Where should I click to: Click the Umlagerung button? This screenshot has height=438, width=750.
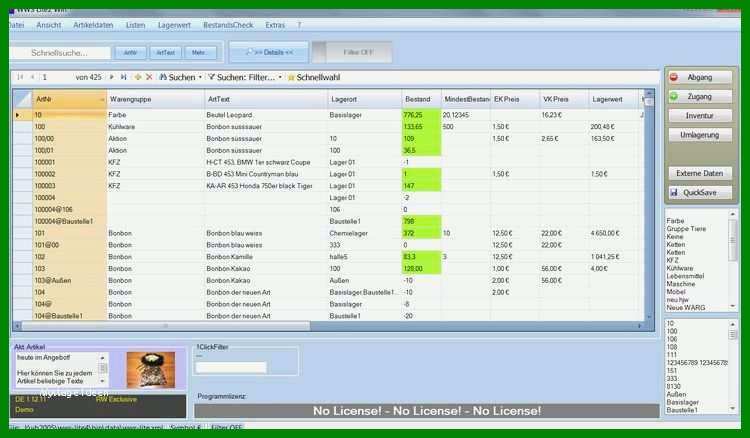pyautogui.click(x=700, y=135)
